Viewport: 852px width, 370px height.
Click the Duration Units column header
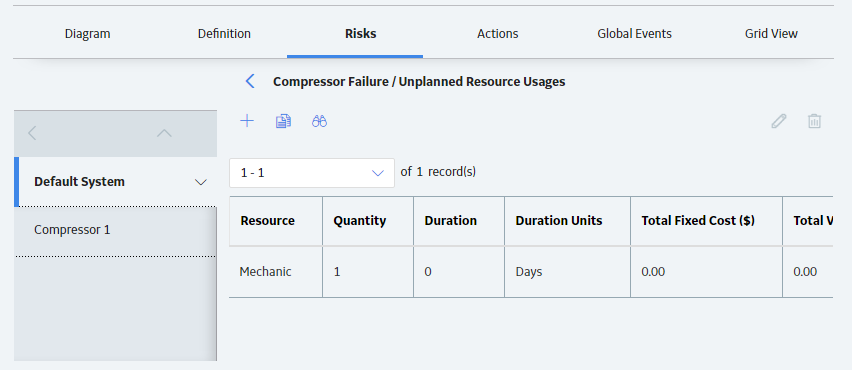[567, 221]
